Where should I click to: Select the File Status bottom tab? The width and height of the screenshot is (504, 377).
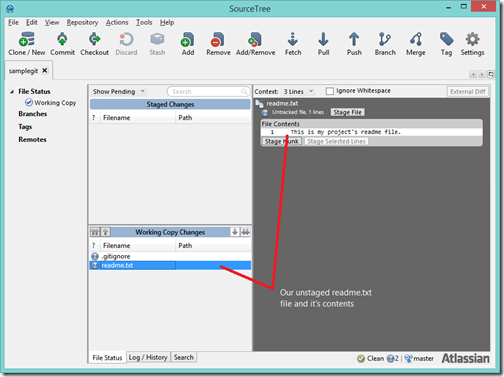point(107,358)
